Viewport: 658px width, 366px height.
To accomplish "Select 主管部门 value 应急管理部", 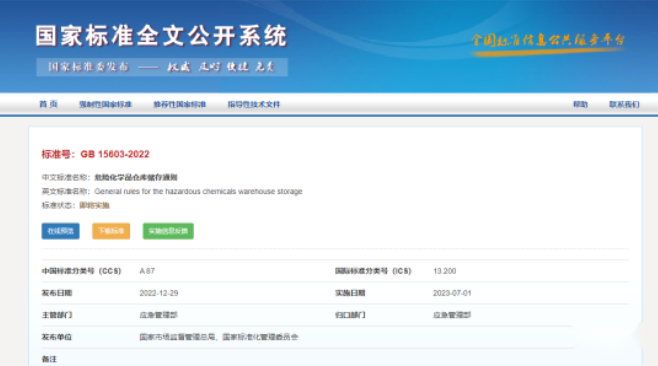I will [x=158, y=315].
